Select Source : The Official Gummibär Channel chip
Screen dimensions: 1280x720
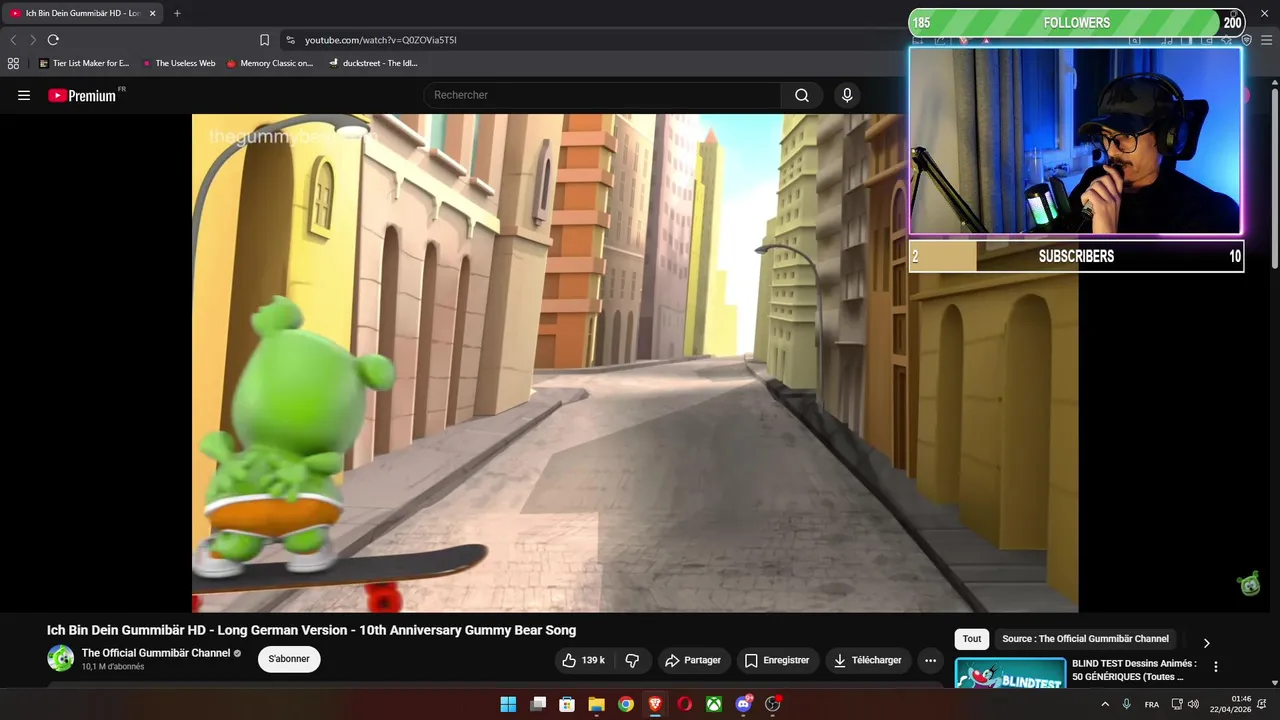[x=1085, y=639]
